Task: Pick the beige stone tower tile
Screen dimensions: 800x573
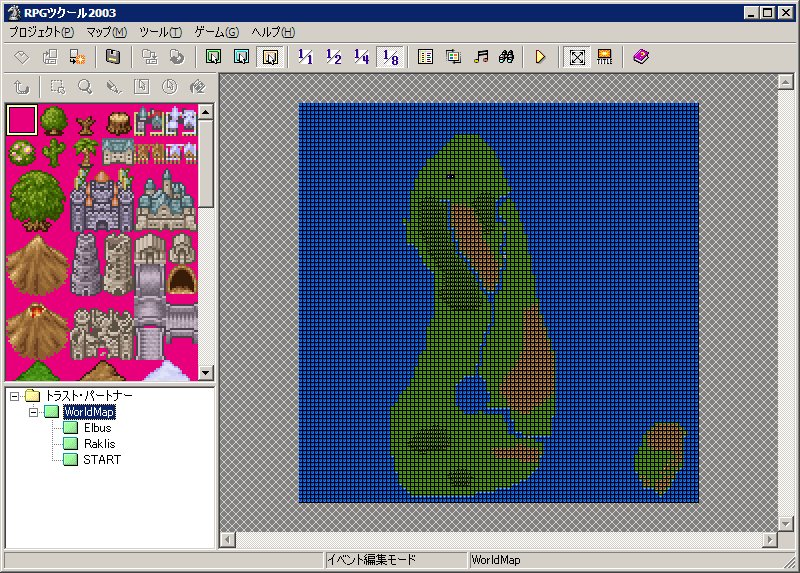Action: click(x=118, y=265)
